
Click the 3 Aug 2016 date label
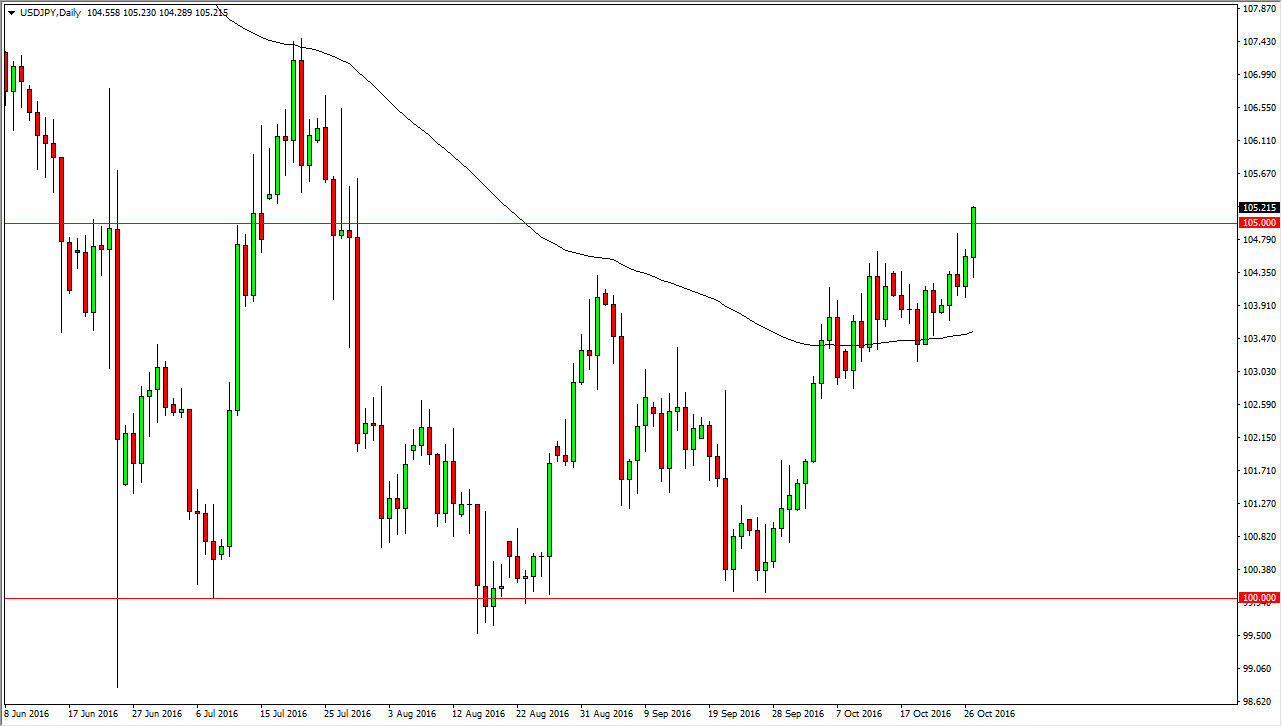(x=410, y=713)
